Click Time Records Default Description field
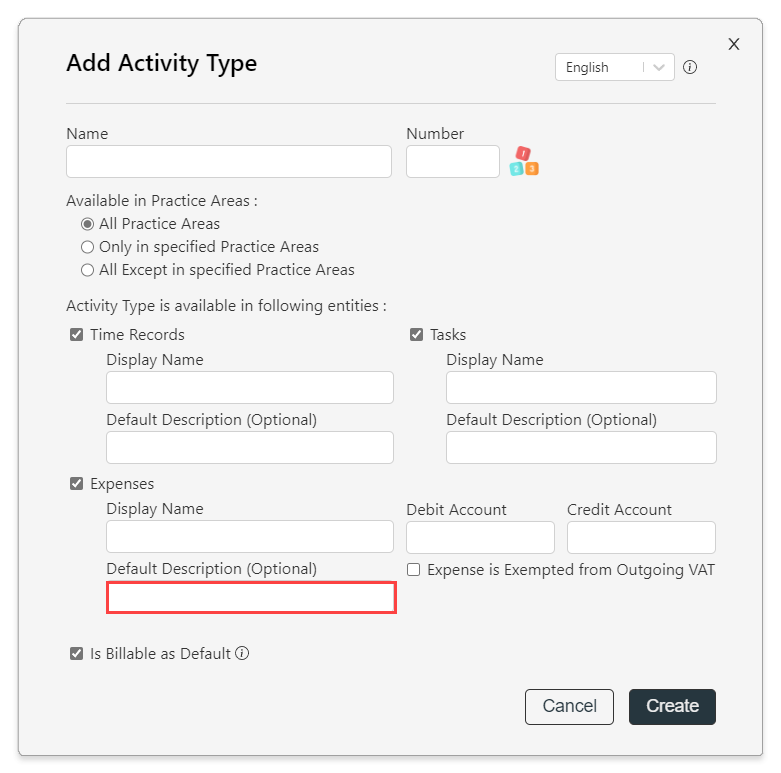This screenshot has height=773, width=781. [250, 447]
